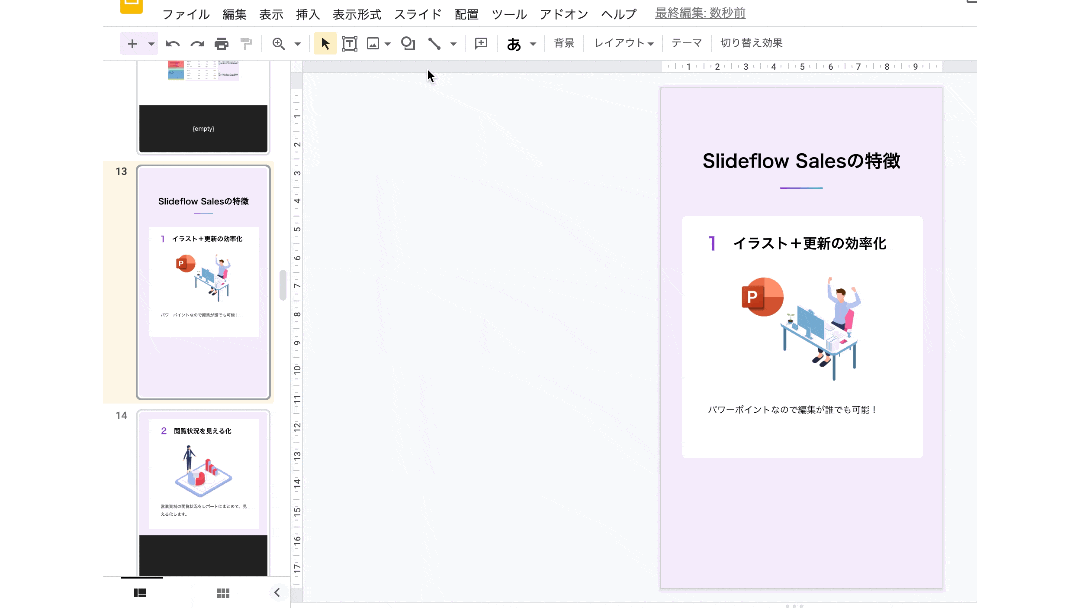Open the new slide dropdown arrow

(x=152, y=44)
